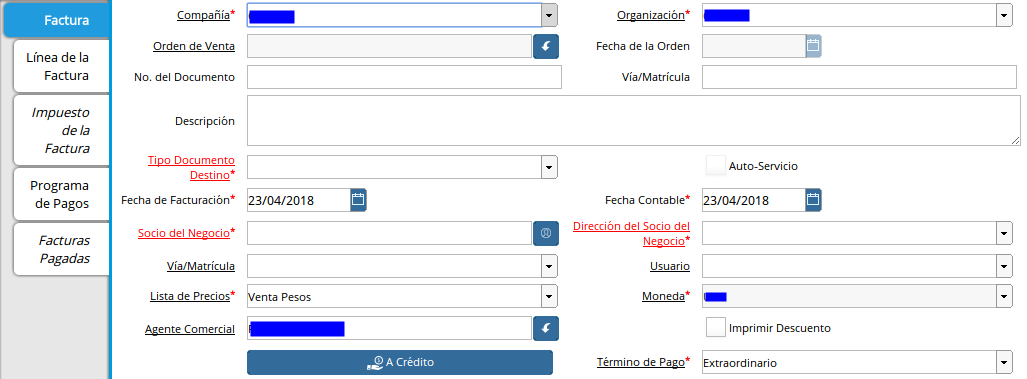Check the Imprimir Descuento box
Screen dimensions: 1027x379
click(715, 327)
